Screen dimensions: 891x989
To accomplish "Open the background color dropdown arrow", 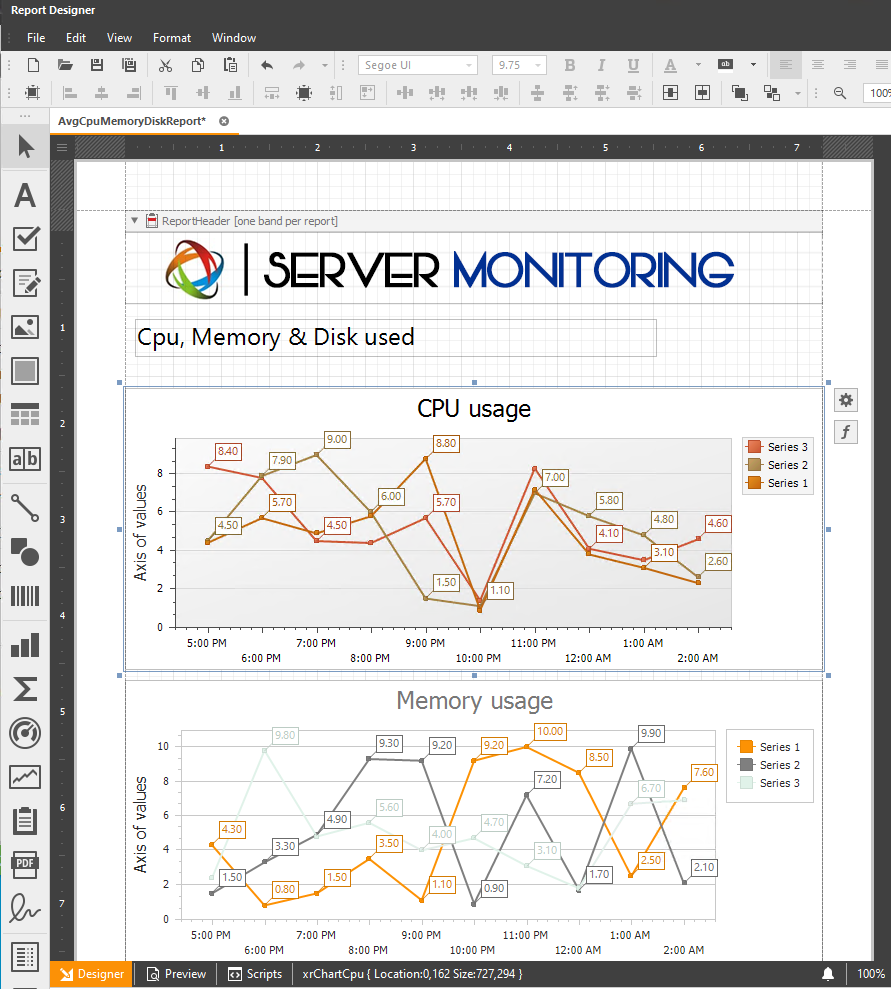I will pos(753,65).
